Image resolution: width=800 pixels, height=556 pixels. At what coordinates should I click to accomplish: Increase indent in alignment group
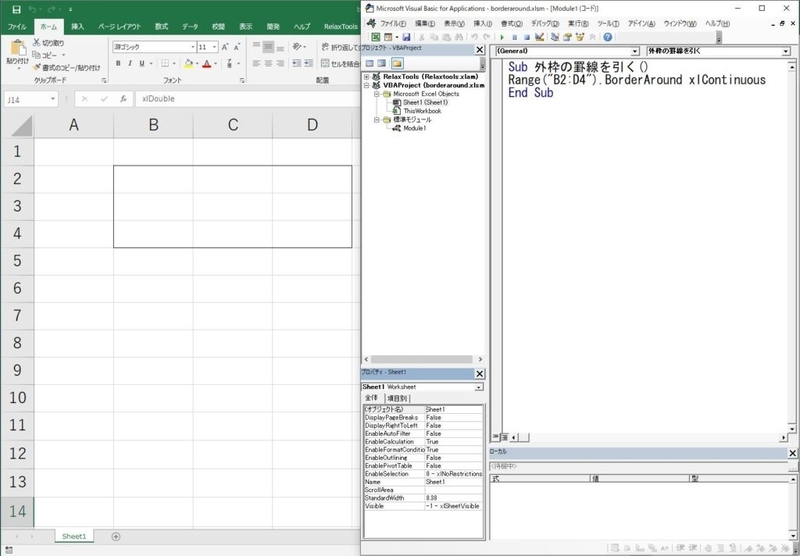[309, 63]
